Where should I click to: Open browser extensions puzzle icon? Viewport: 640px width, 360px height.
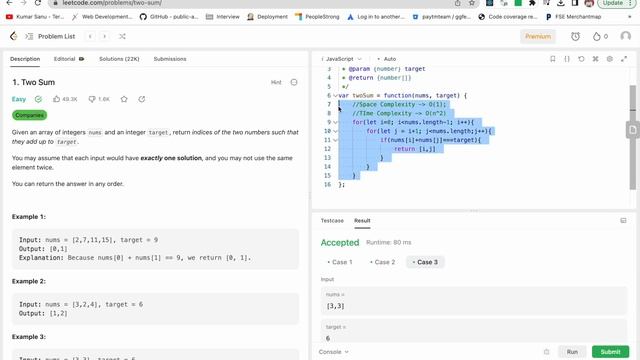pos(532,3)
